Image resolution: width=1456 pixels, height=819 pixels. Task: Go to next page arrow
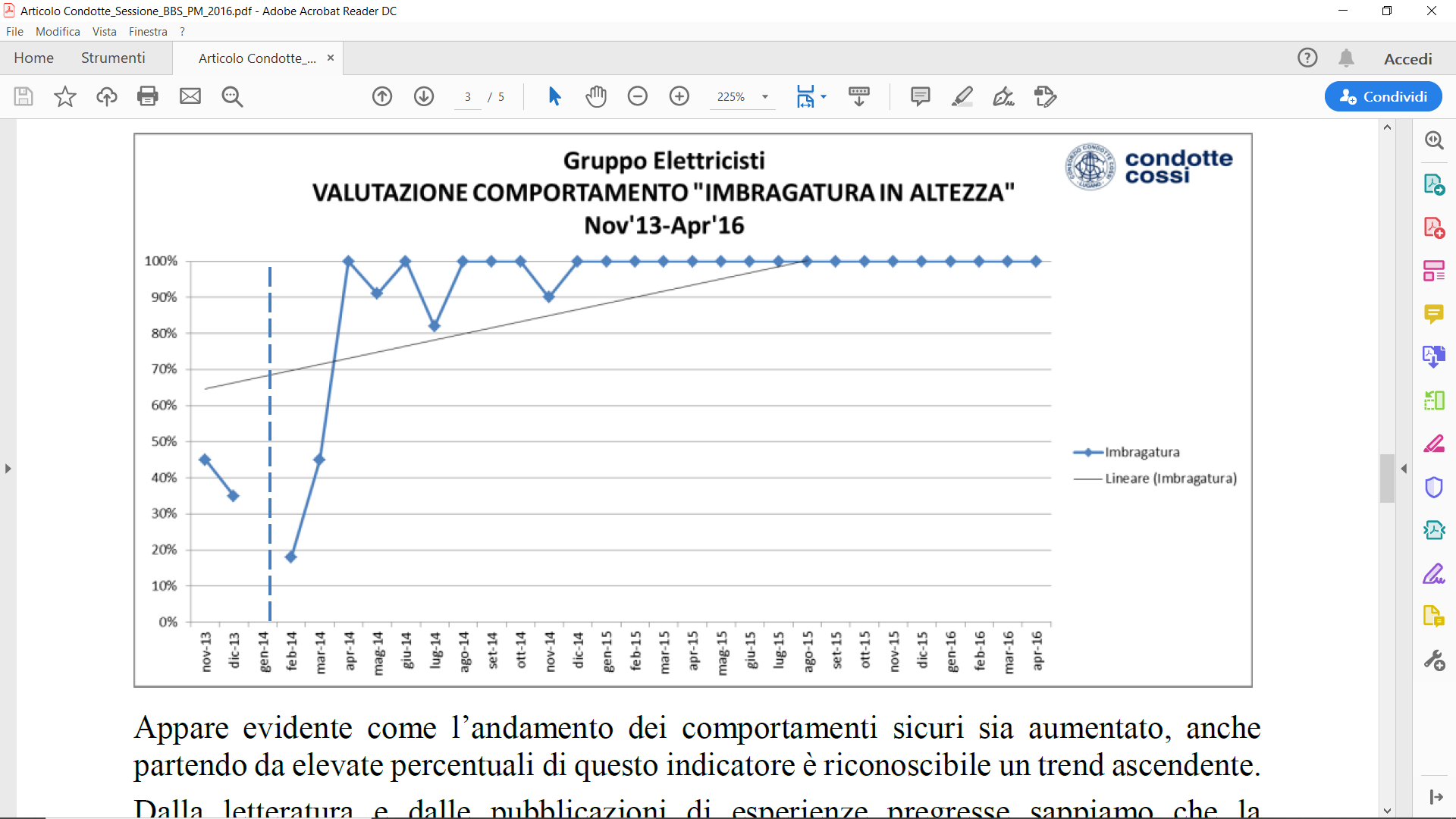click(424, 96)
